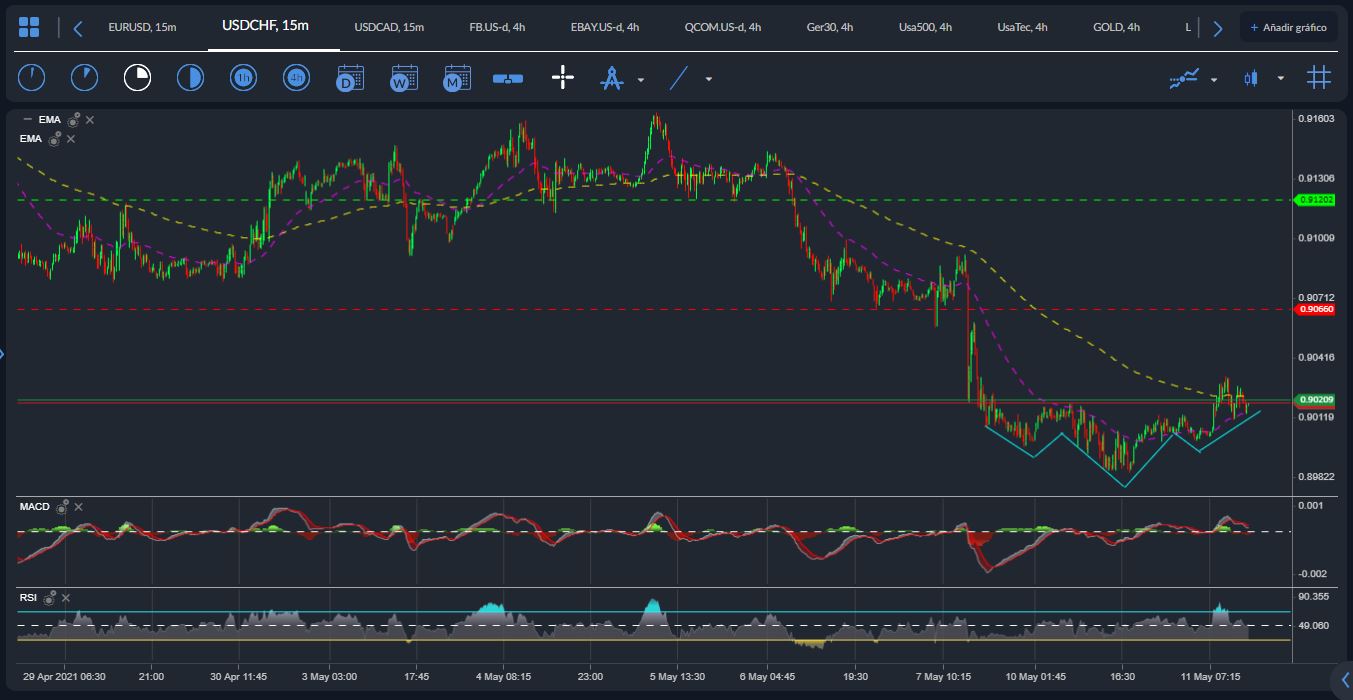Switch to the GOLD, 4h tab
Image resolution: width=1353 pixels, height=700 pixels.
pos(1116,27)
